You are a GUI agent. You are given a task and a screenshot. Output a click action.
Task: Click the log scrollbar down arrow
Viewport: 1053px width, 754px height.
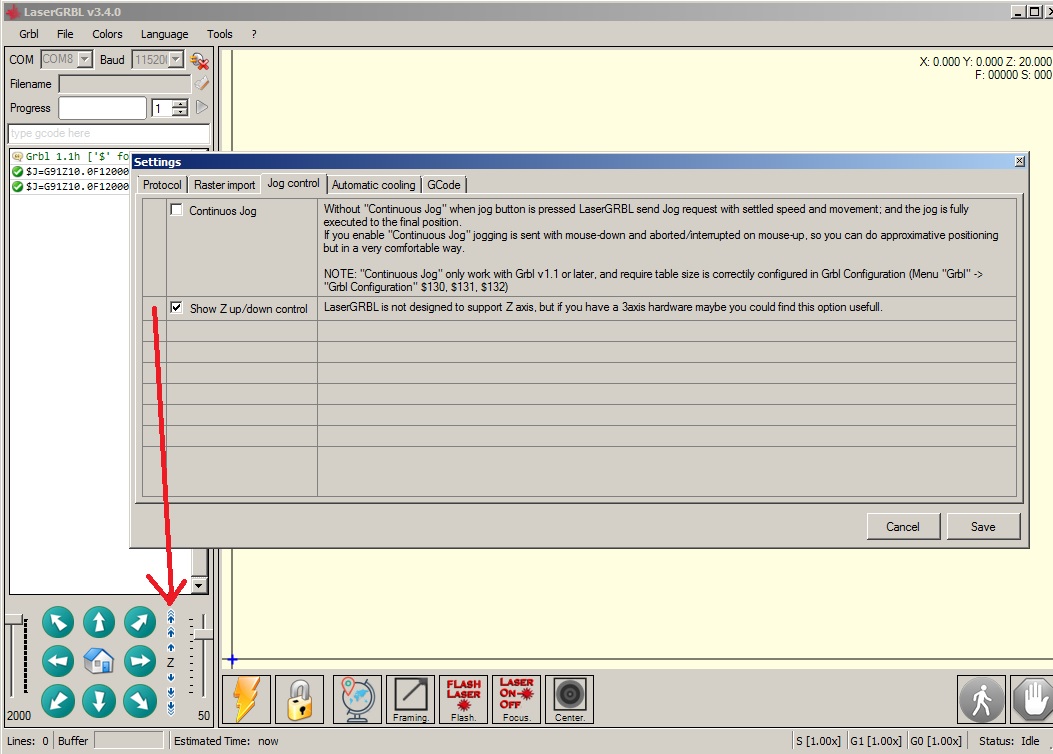pyautogui.click(x=199, y=585)
